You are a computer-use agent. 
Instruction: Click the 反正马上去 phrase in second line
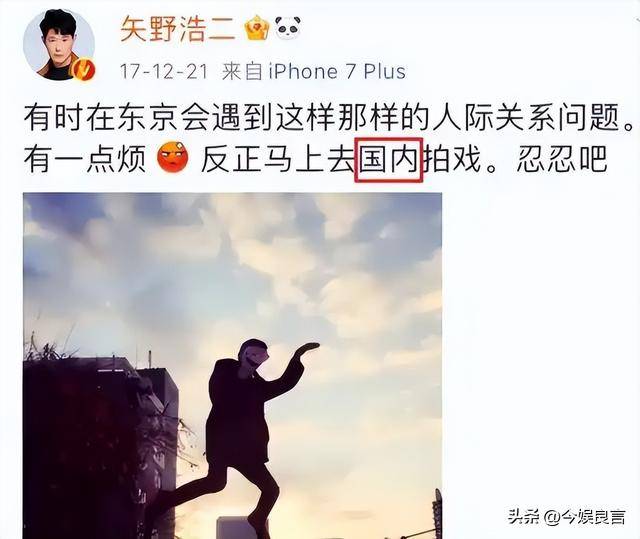[277, 159]
